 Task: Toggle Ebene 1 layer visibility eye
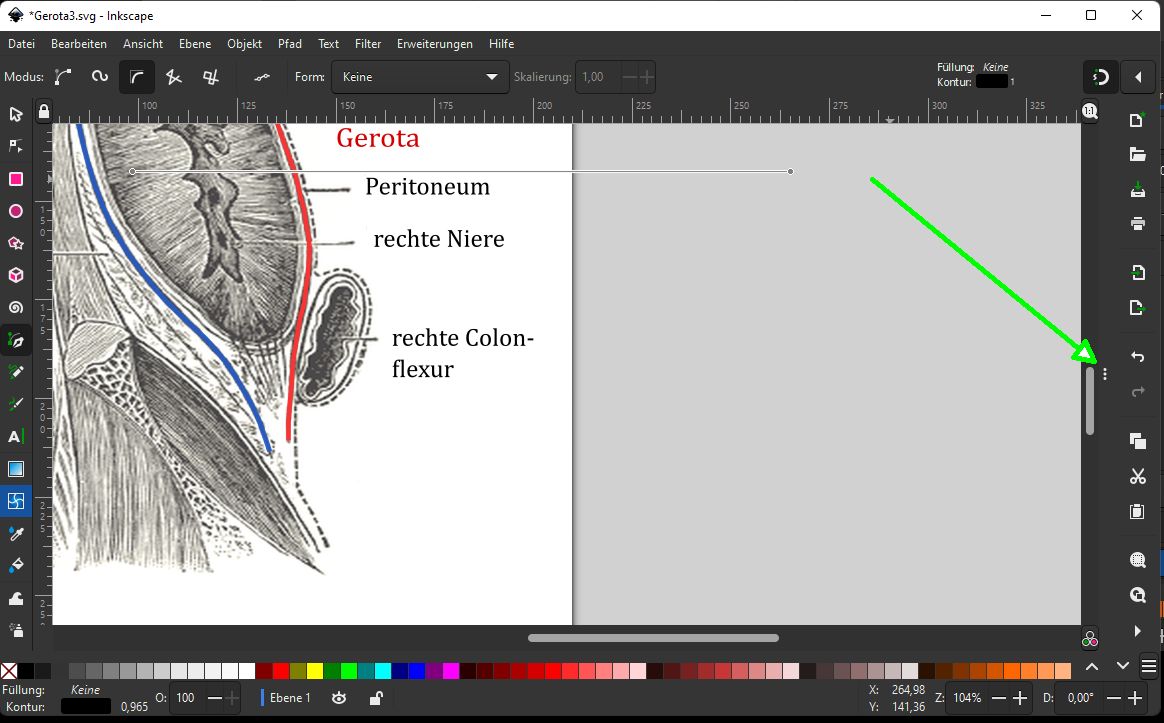(339, 698)
